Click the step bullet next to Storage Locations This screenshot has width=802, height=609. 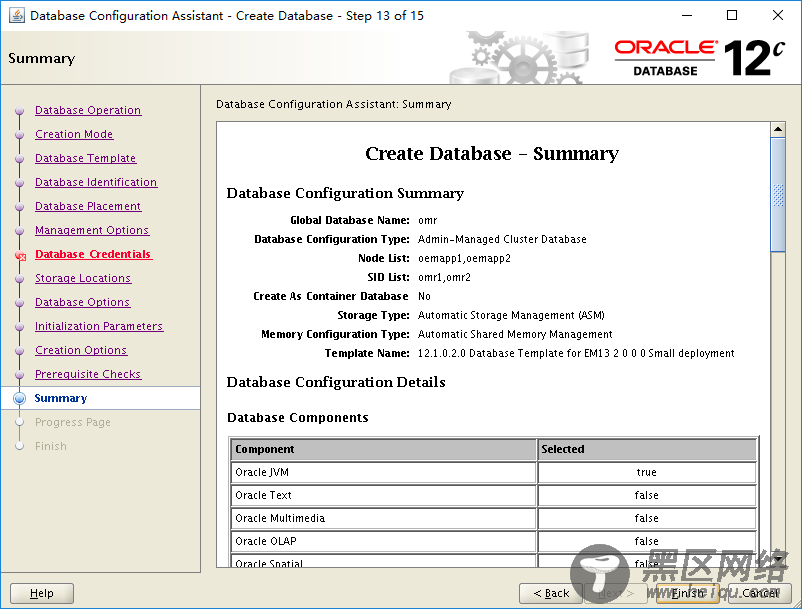point(19,279)
